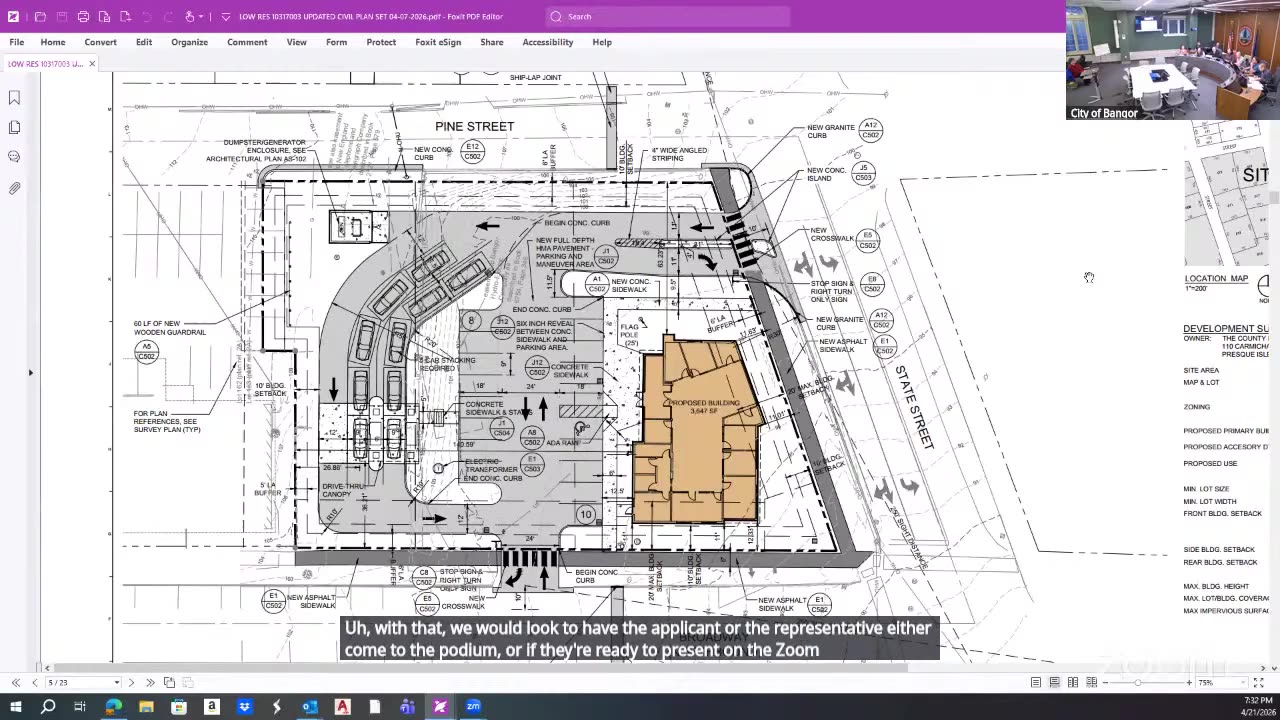Jump to the last page

[x=150, y=682]
